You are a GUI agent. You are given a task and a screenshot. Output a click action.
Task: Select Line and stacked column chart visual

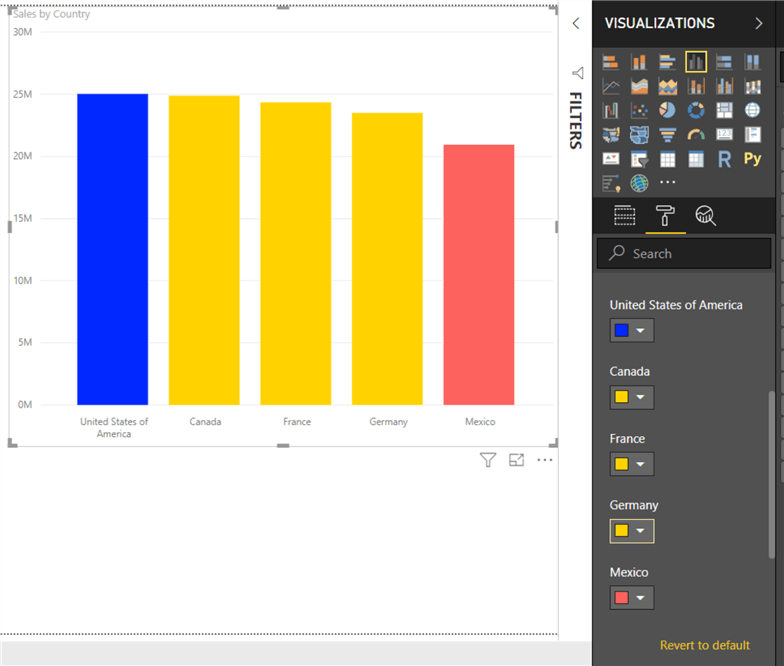[x=696, y=86]
